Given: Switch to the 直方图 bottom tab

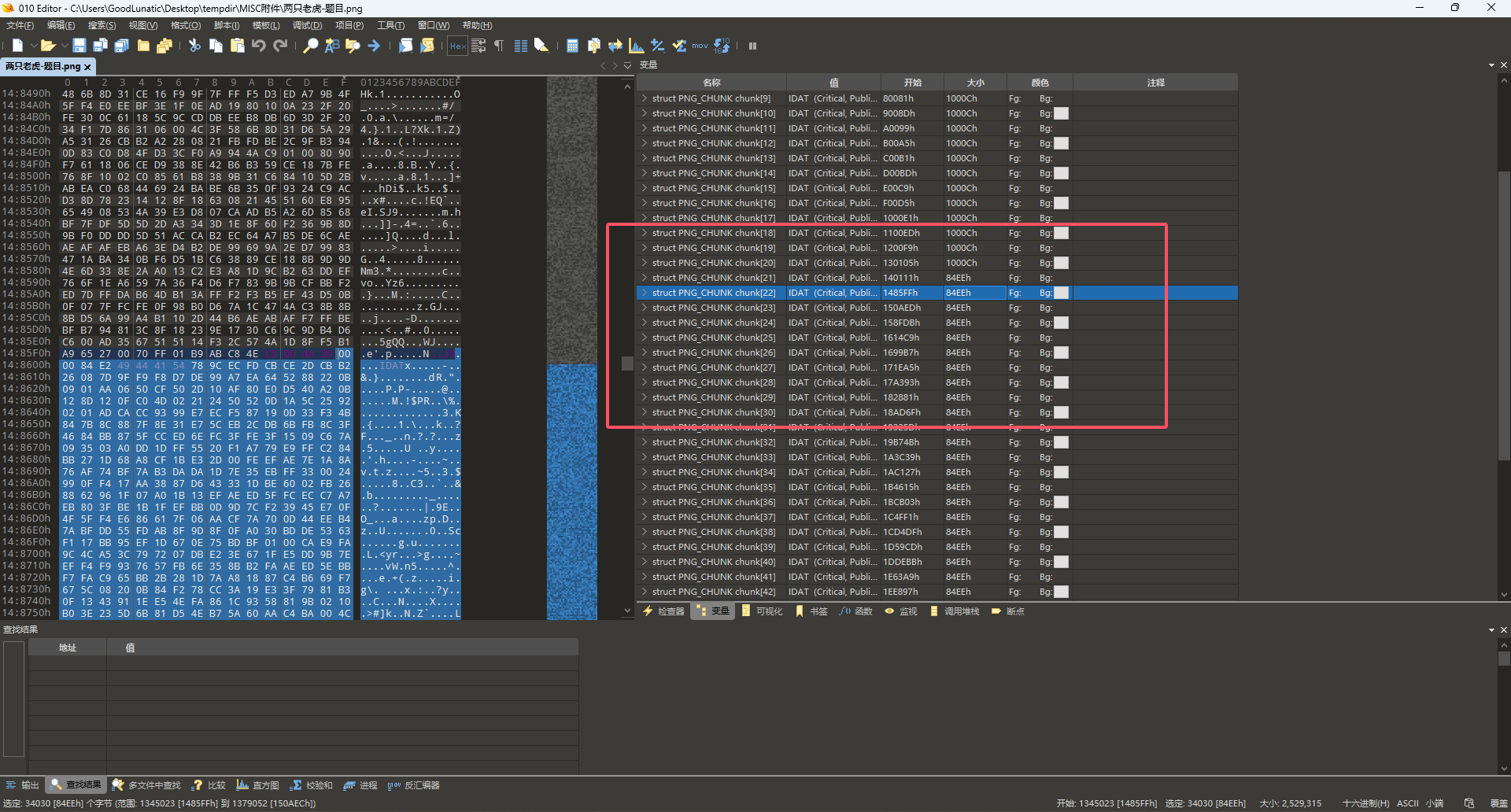Looking at the screenshot, I should [257, 785].
